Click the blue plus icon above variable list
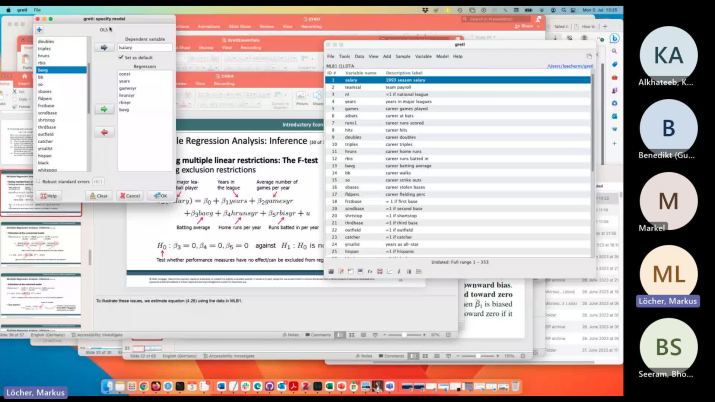 (x=39, y=30)
